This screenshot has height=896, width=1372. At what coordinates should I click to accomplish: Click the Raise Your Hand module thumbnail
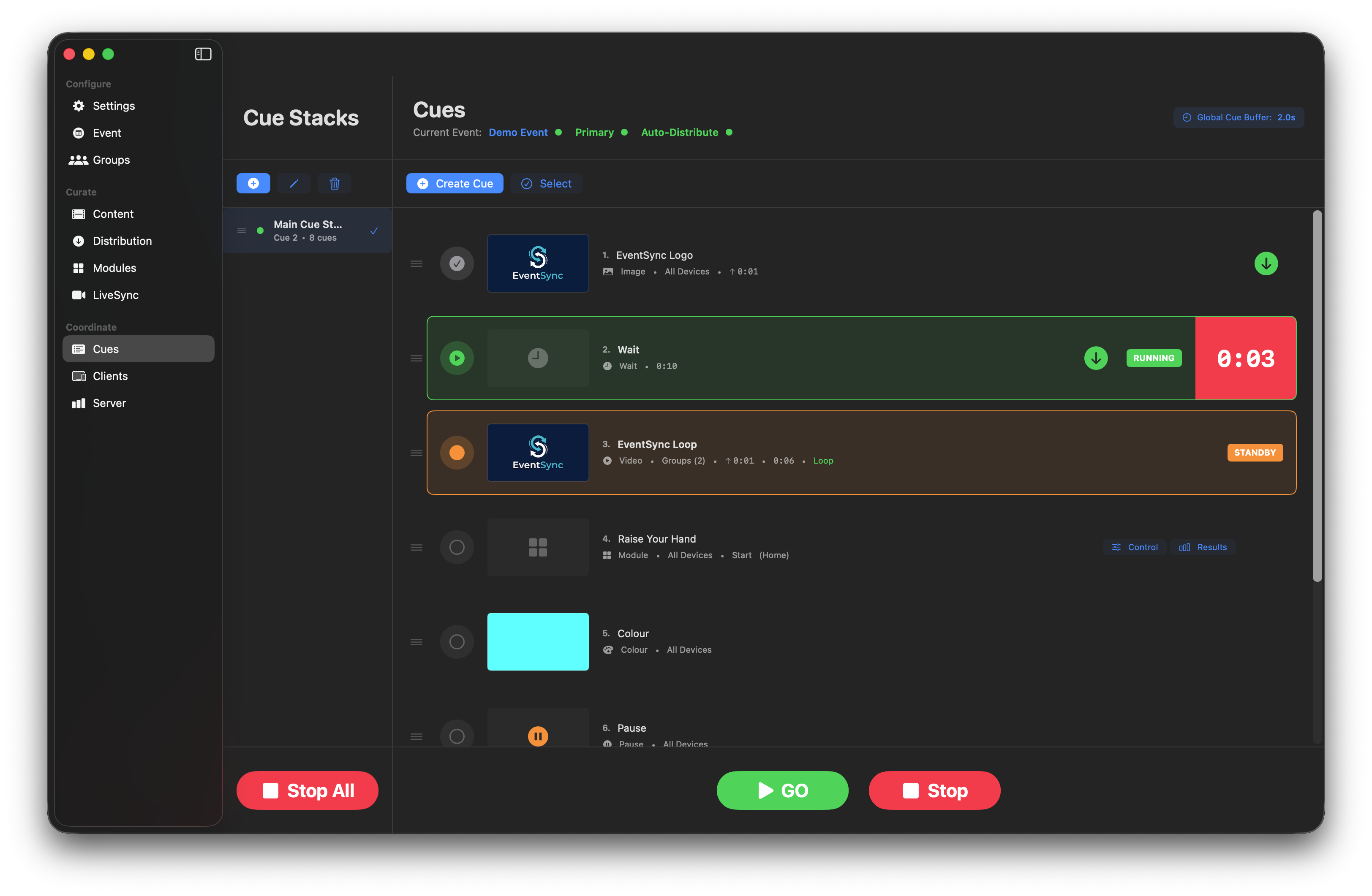[x=538, y=547]
